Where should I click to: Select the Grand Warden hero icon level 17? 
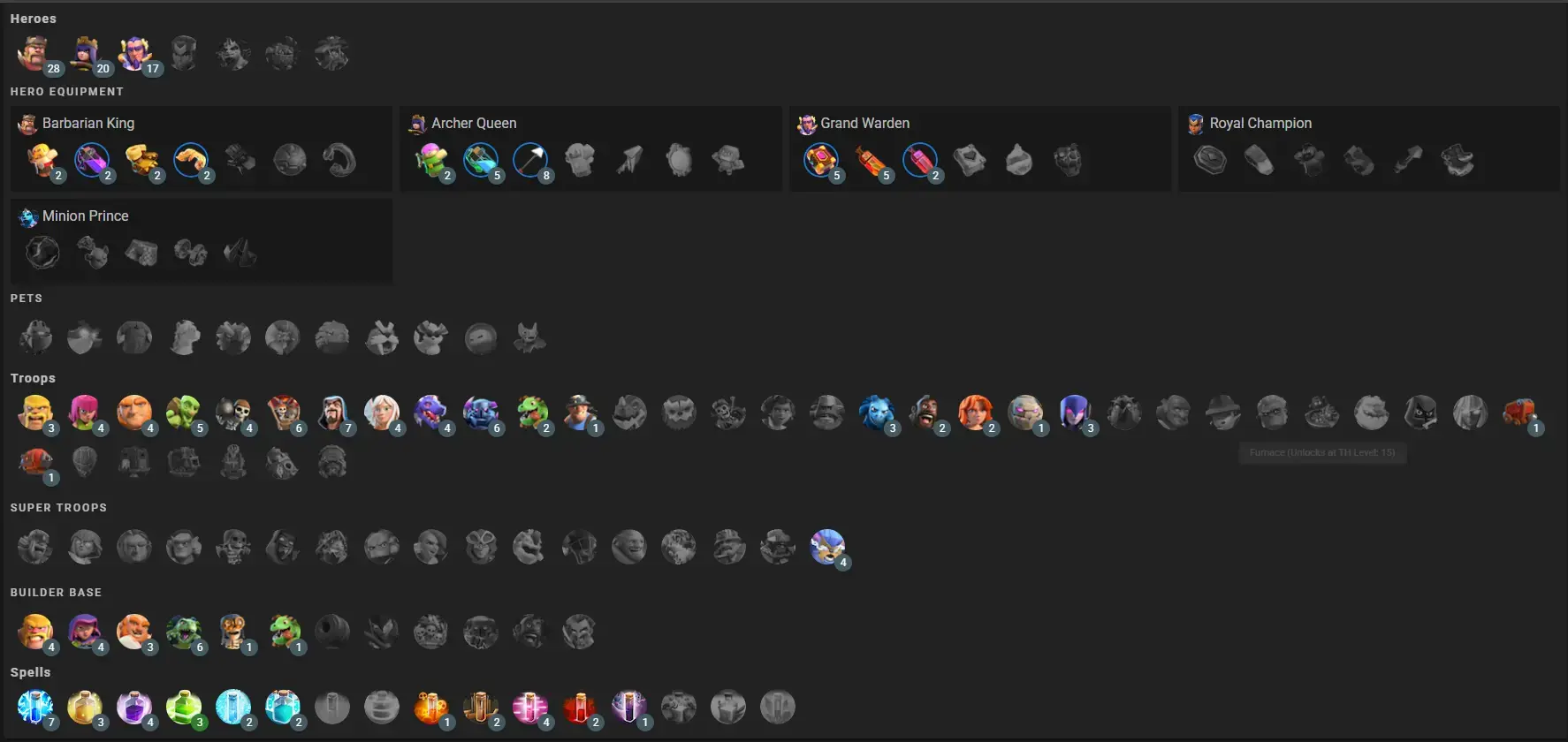coord(134,55)
